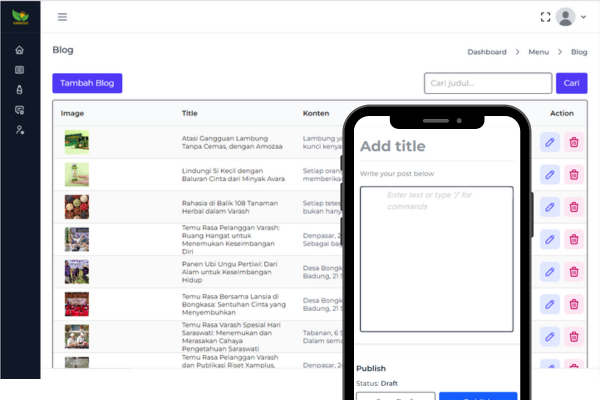Delete the Rahasia di Balik 108 blog
Screen dimensions: 600x400
(574, 207)
